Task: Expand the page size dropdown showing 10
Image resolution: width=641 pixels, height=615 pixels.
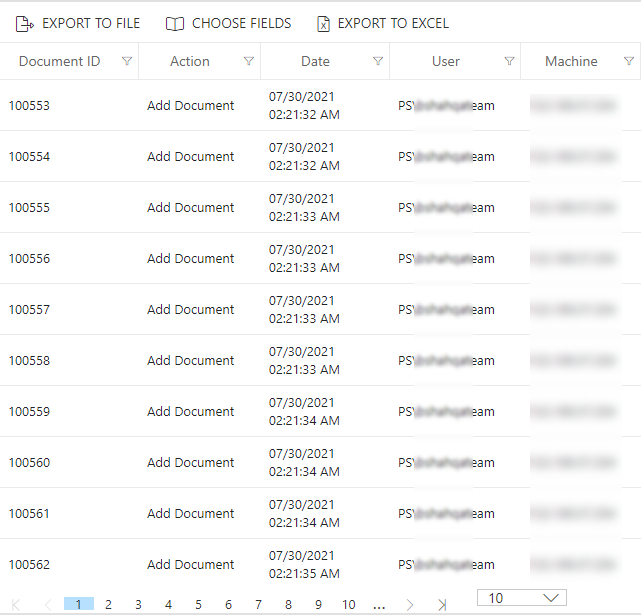Action: click(522, 598)
